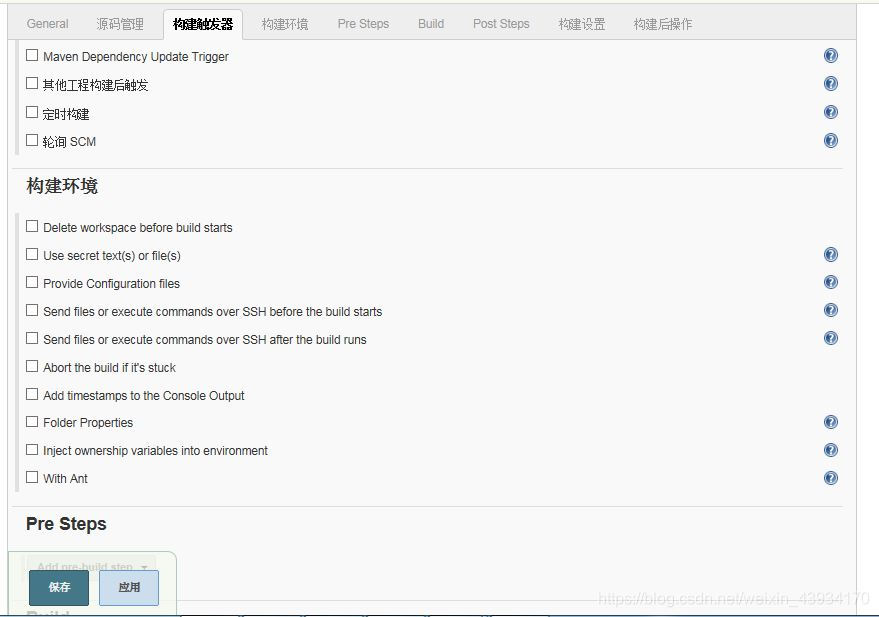Select the 构建触发器 tab
Viewport: 879px width, 617px height.
click(203, 24)
